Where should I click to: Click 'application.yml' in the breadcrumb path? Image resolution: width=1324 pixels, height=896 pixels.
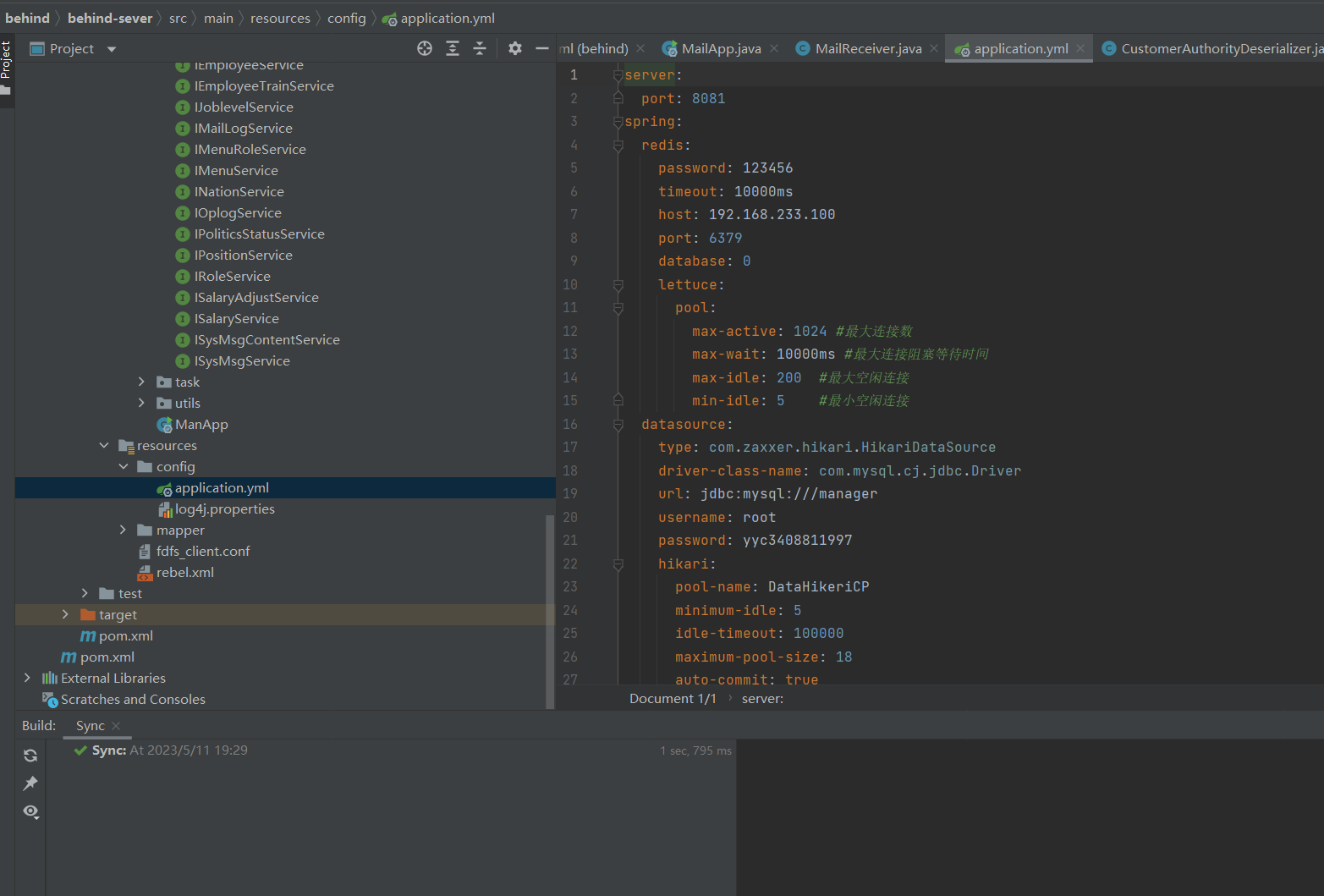pos(438,18)
